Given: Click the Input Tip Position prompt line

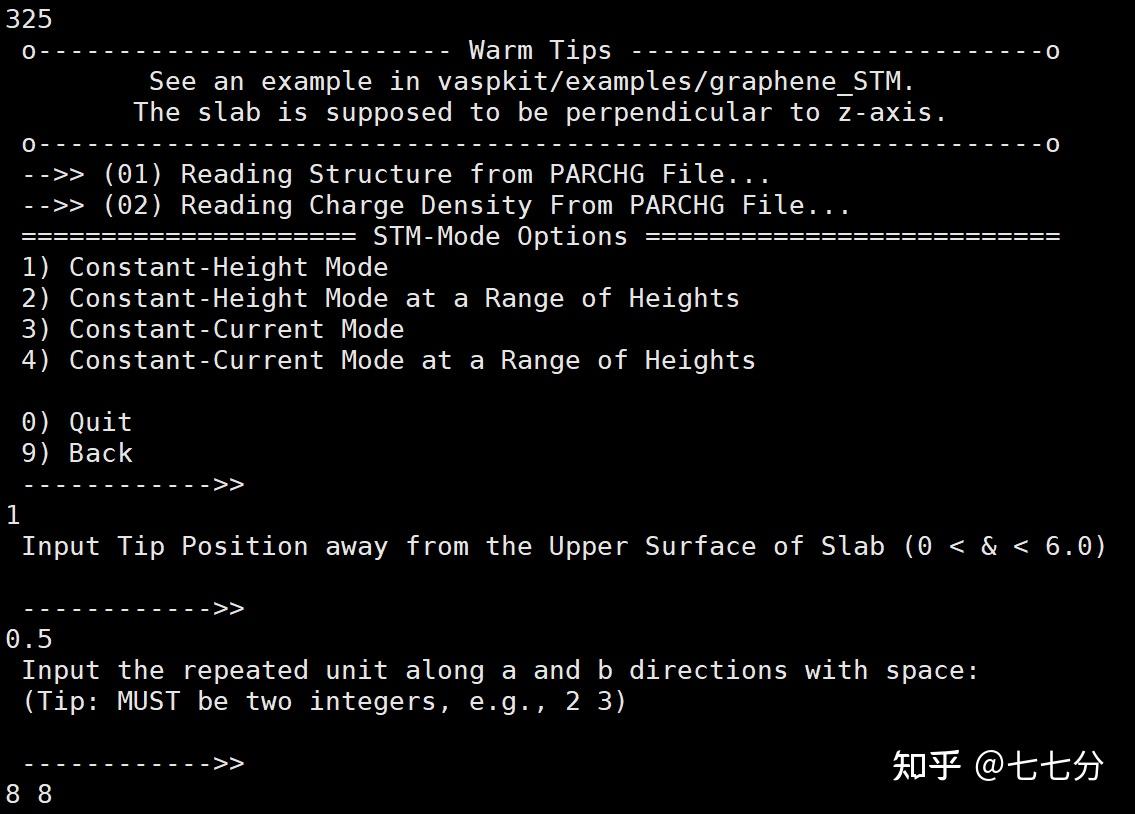Looking at the screenshot, I should pyautogui.click(x=563, y=546).
